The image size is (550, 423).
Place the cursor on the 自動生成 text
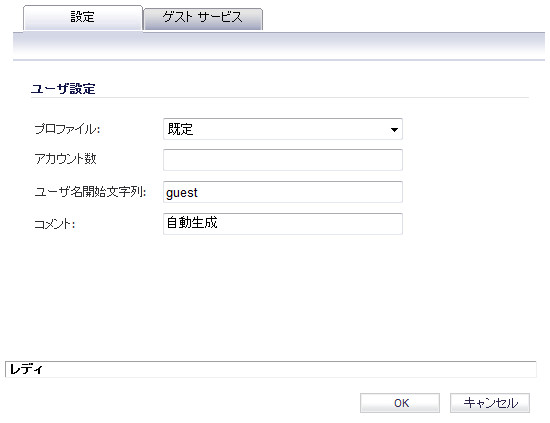(192, 222)
